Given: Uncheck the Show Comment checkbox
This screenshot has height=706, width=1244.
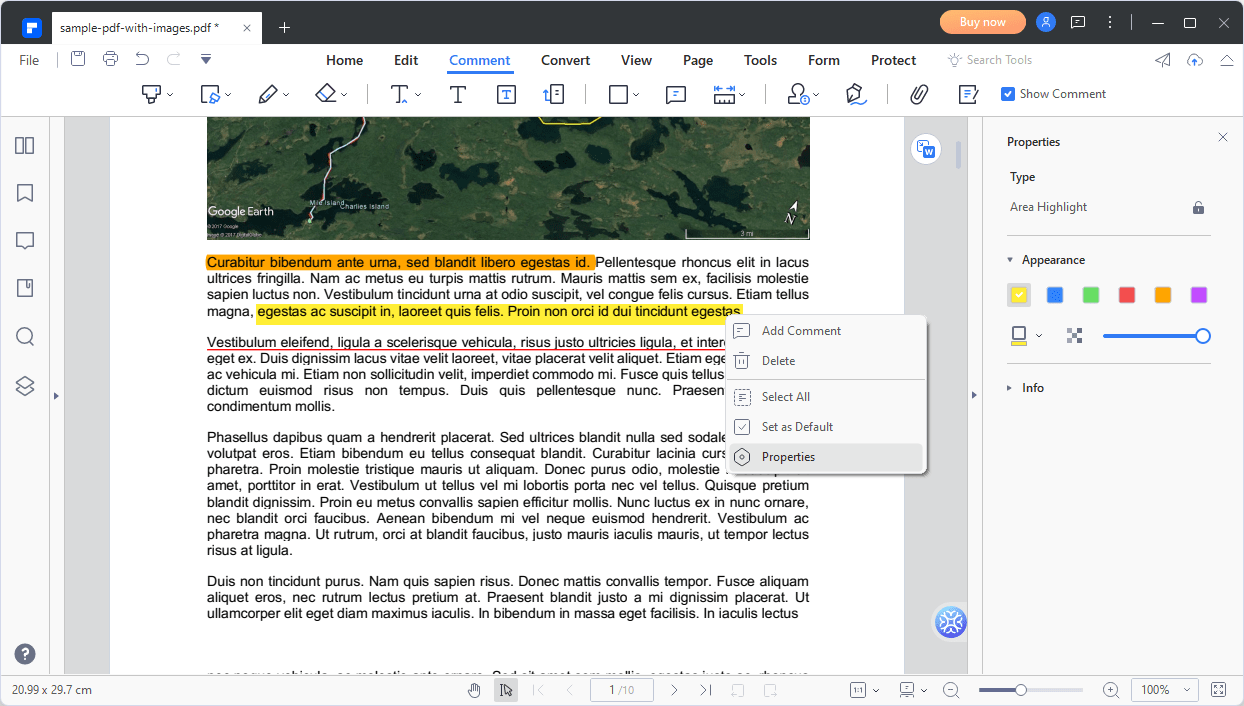Looking at the screenshot, I should tap(1008, 94).
